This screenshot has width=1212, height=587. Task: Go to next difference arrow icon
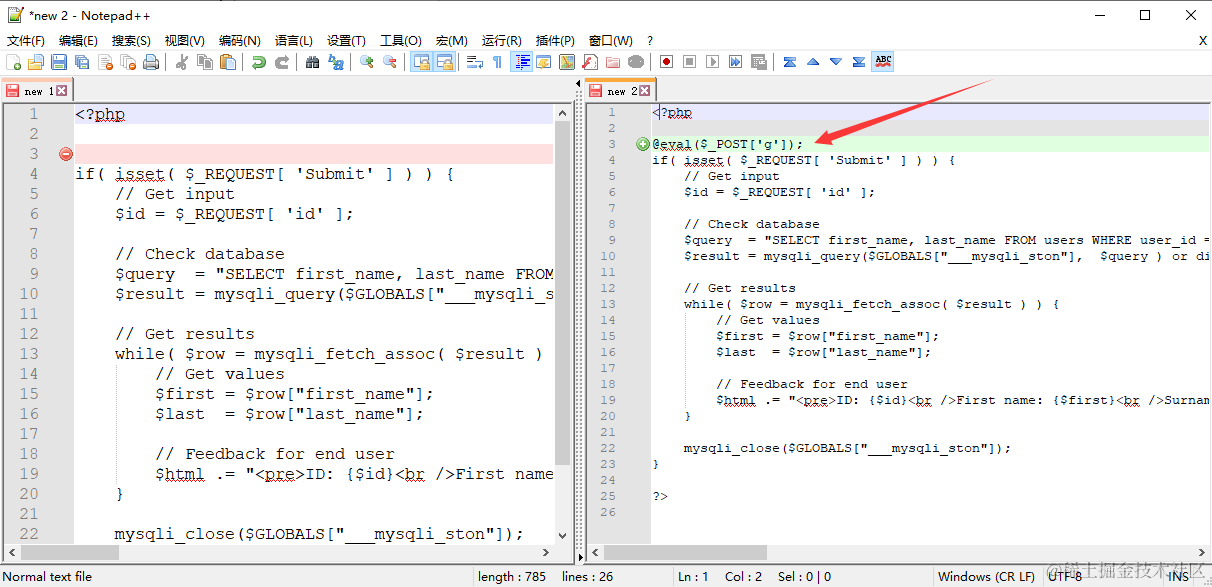pos(836,62)
